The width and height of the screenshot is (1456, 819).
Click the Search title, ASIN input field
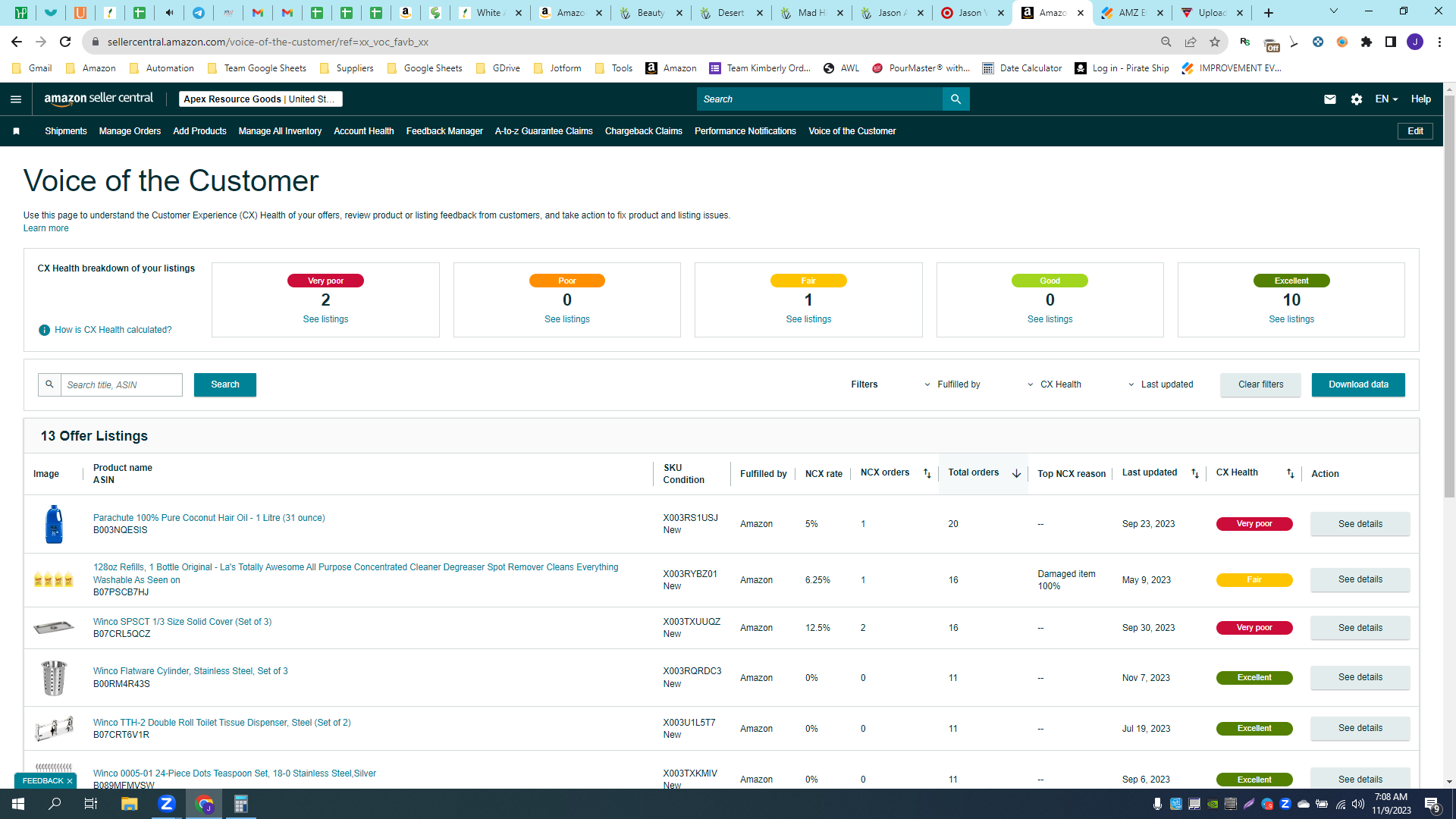tap(121, 384)
